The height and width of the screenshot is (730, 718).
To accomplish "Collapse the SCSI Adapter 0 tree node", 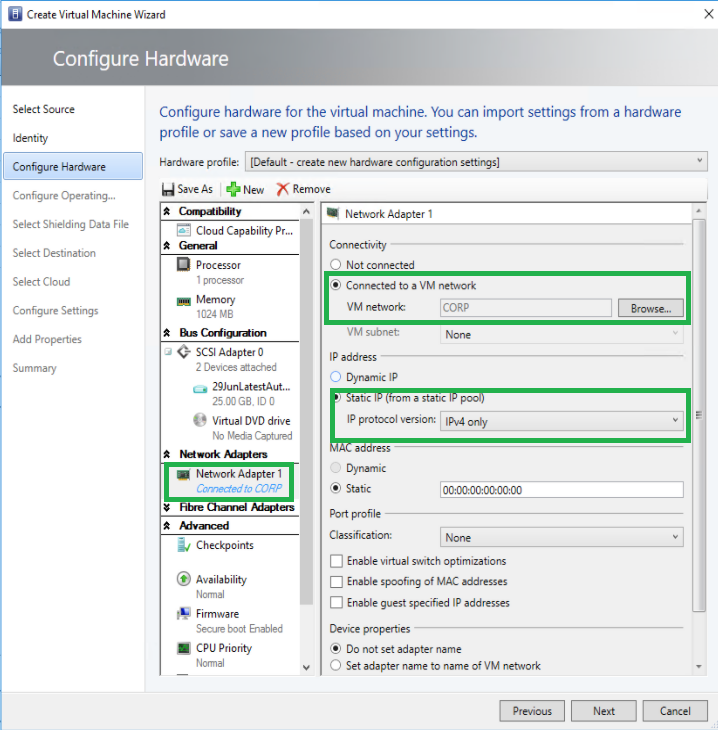I will pos(168,351).
